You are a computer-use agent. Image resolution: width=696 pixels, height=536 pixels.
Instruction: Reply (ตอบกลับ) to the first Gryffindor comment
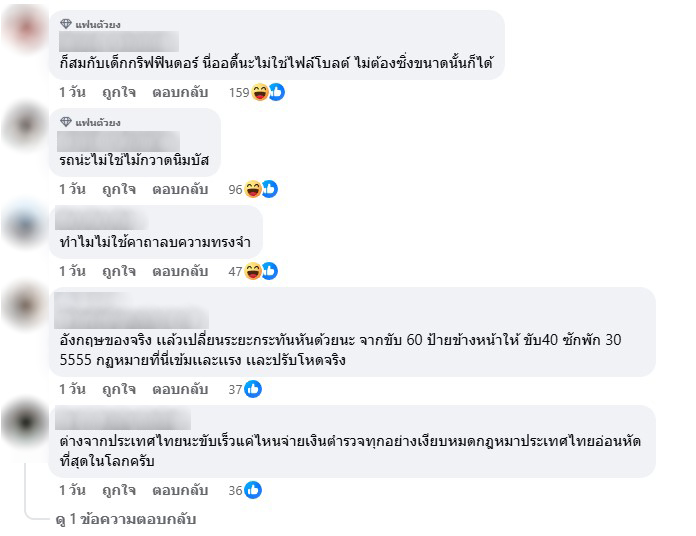[x=180, y=92]
